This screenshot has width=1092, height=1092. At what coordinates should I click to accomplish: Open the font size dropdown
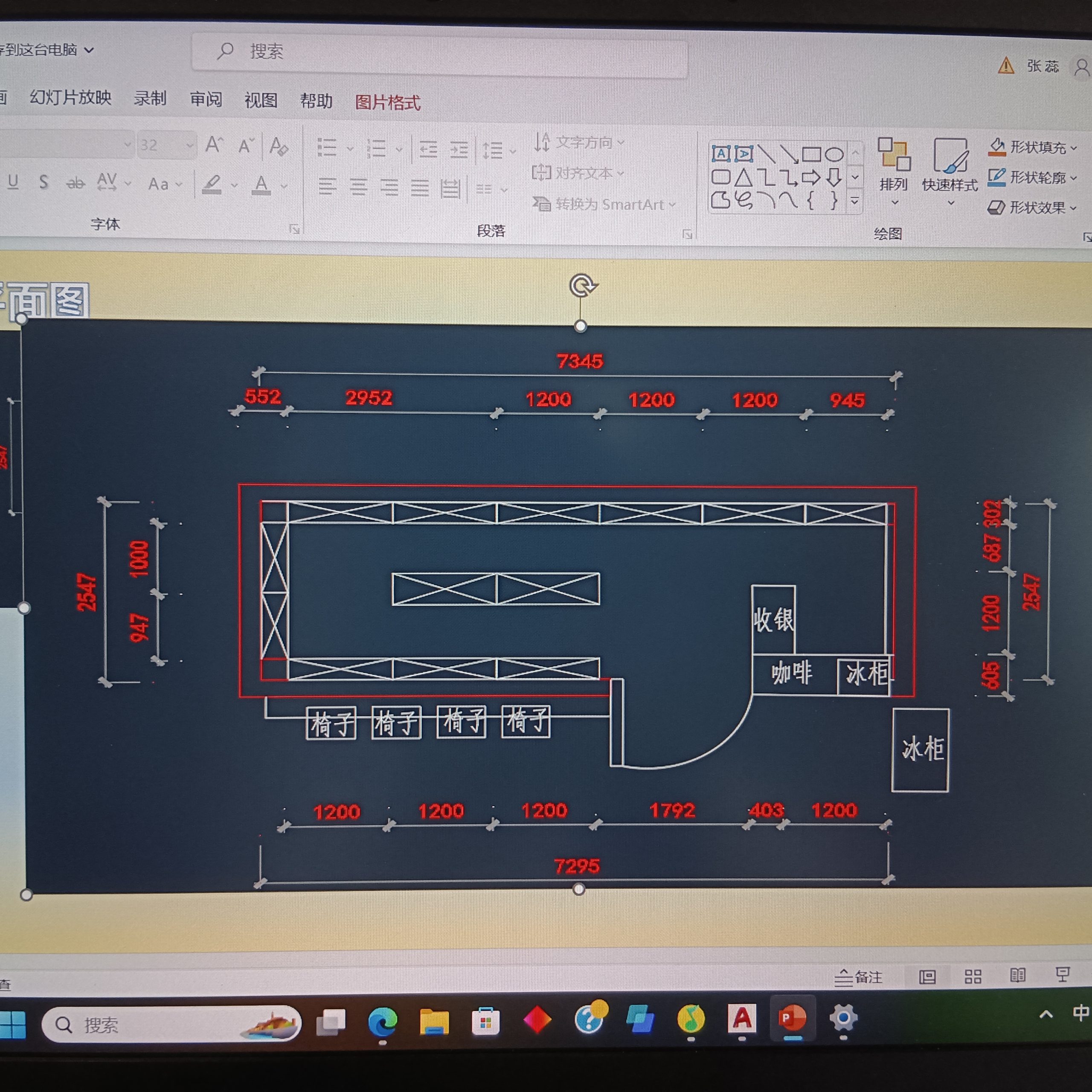point(189,146)
